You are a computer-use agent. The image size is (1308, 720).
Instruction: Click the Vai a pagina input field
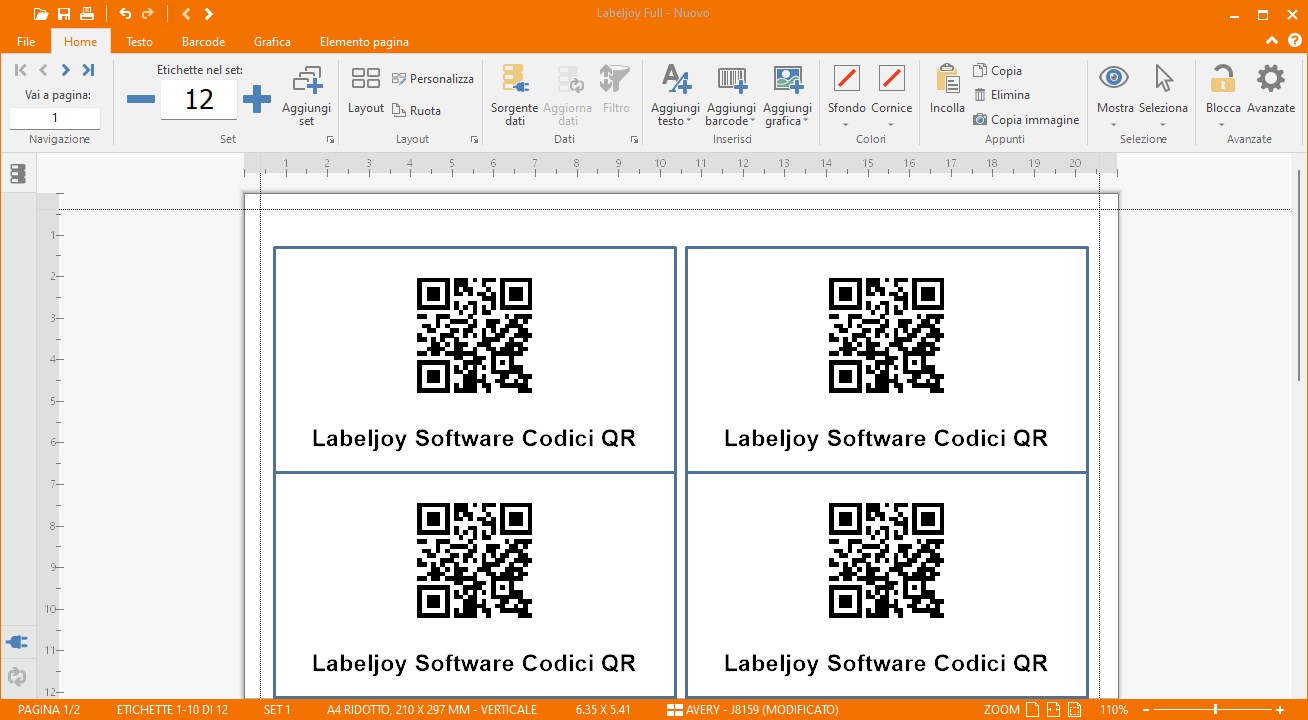[55, 118]
